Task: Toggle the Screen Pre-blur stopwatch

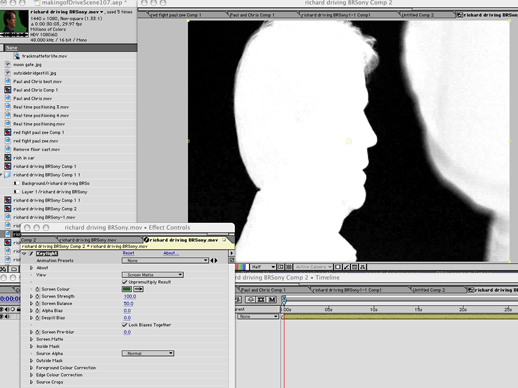Action: (x=37, y=332)
